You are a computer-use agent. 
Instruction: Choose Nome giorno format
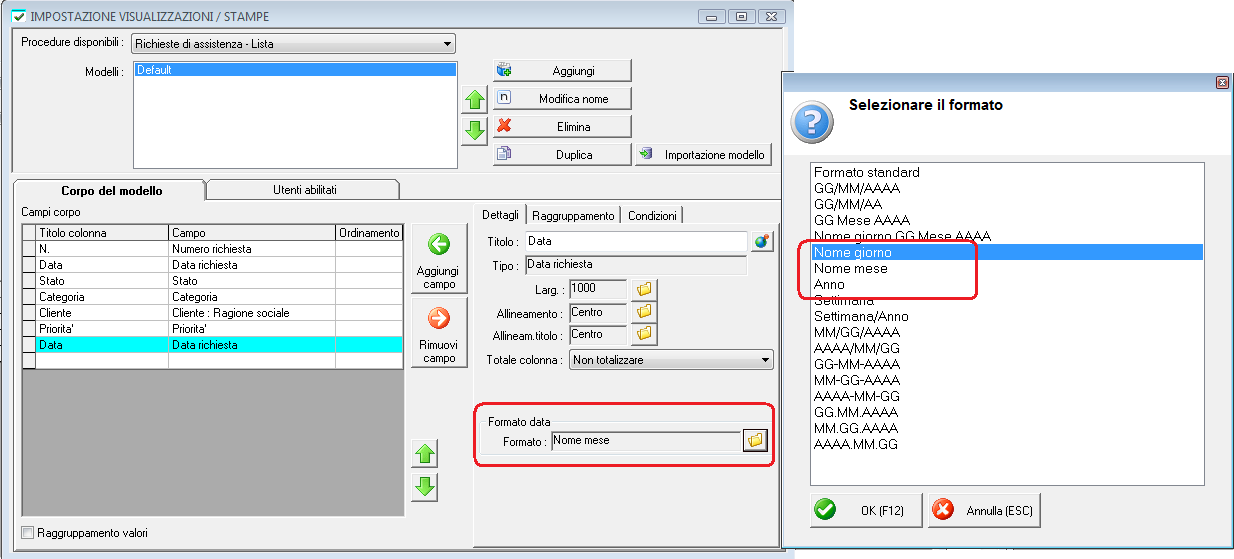coord(1007,252)
